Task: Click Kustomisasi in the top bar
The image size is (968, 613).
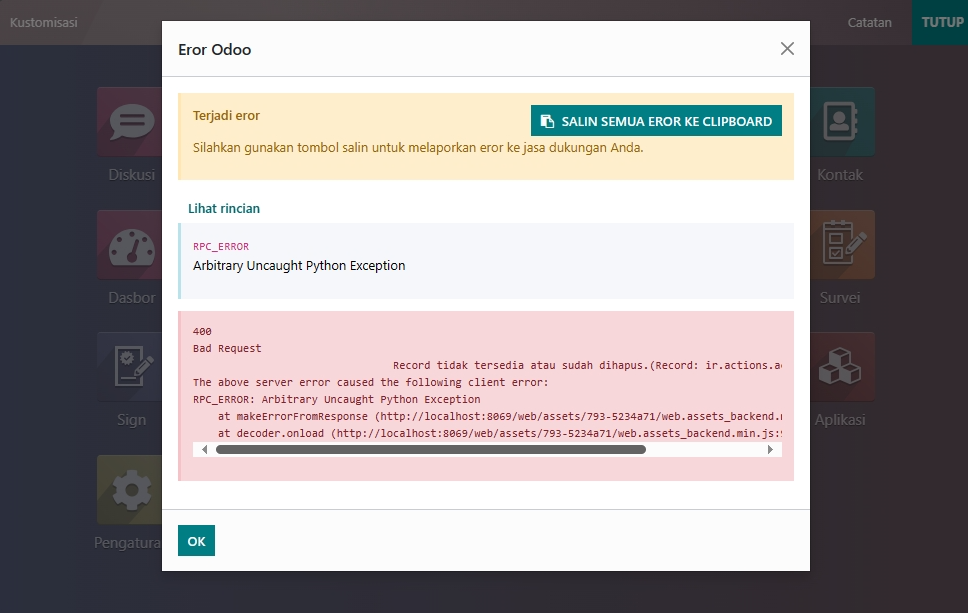Action: tap(44, 22)
